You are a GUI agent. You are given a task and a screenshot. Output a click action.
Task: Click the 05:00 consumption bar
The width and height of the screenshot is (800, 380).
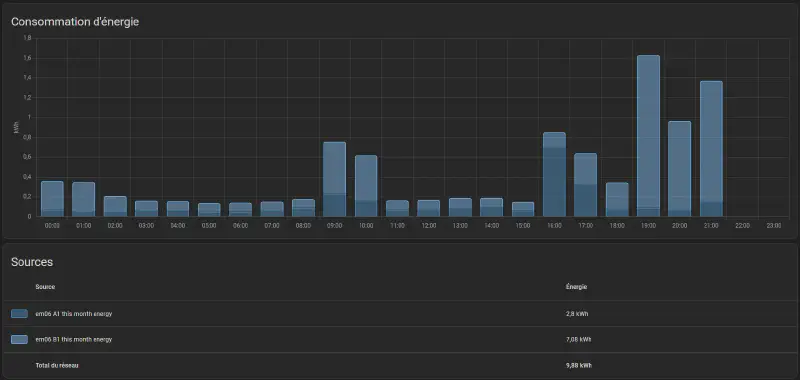(209, 210)
